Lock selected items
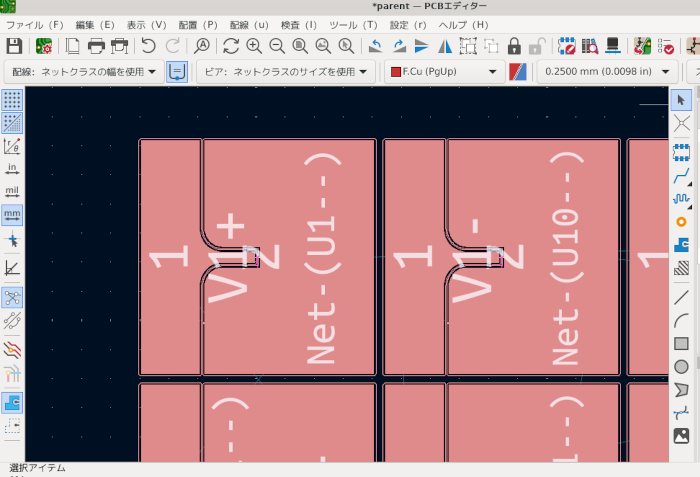 point(514,46)
